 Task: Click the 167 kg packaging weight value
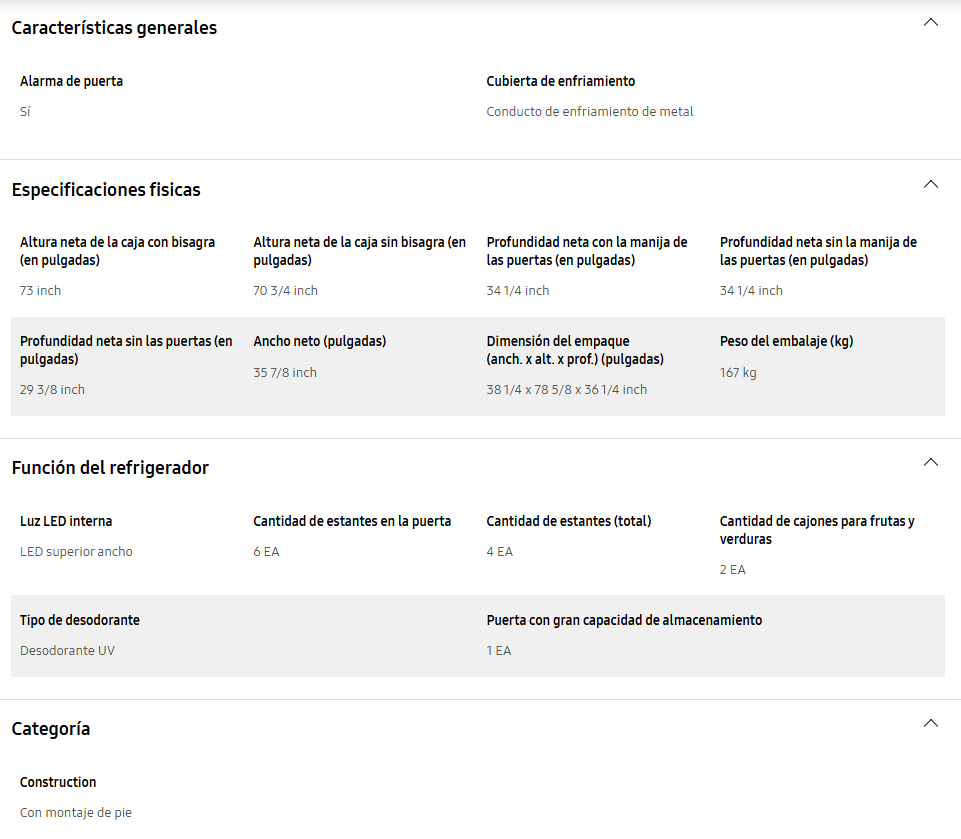tap(738, 373)
